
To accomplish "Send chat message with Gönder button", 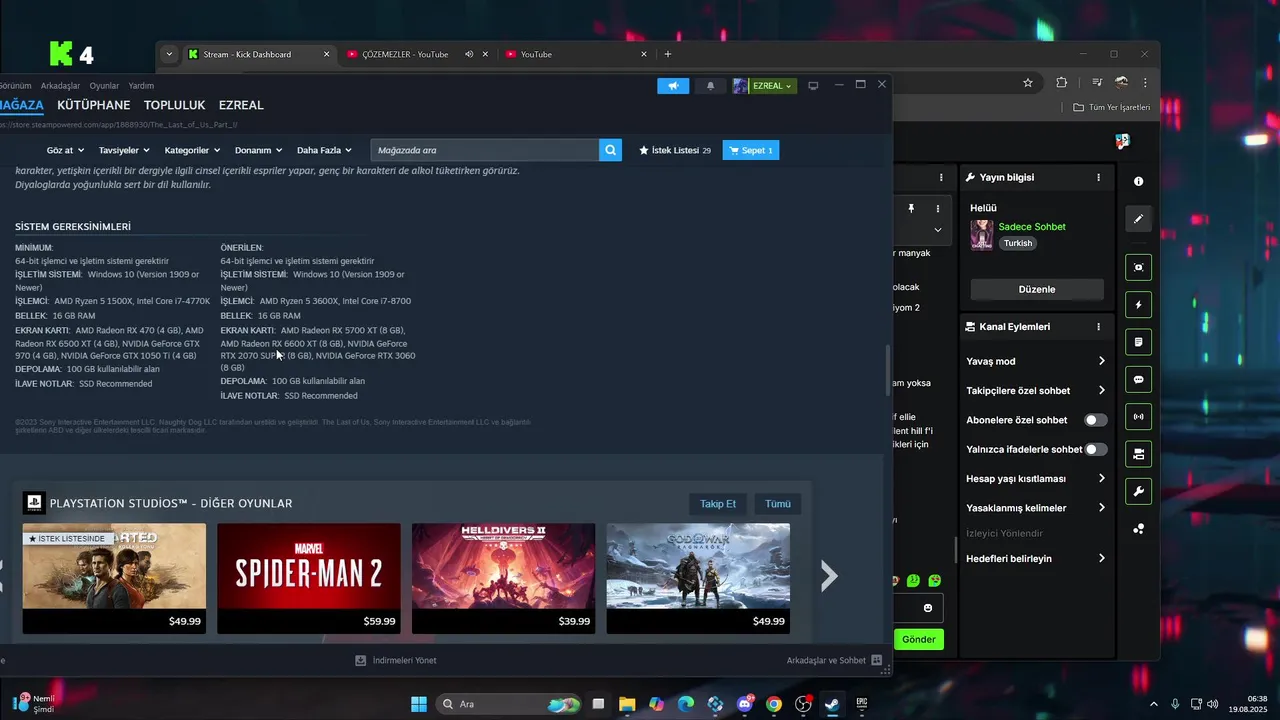I will [919, 639].
